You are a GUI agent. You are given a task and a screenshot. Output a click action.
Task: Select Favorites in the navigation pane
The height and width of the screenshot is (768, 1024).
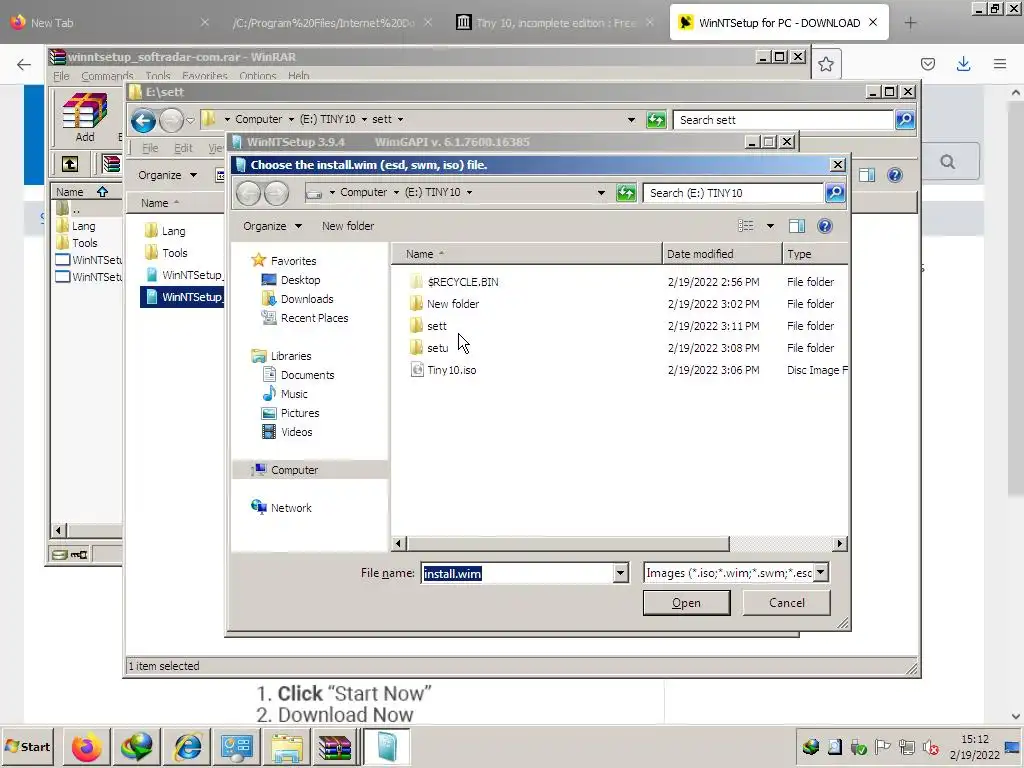(284, 261)
